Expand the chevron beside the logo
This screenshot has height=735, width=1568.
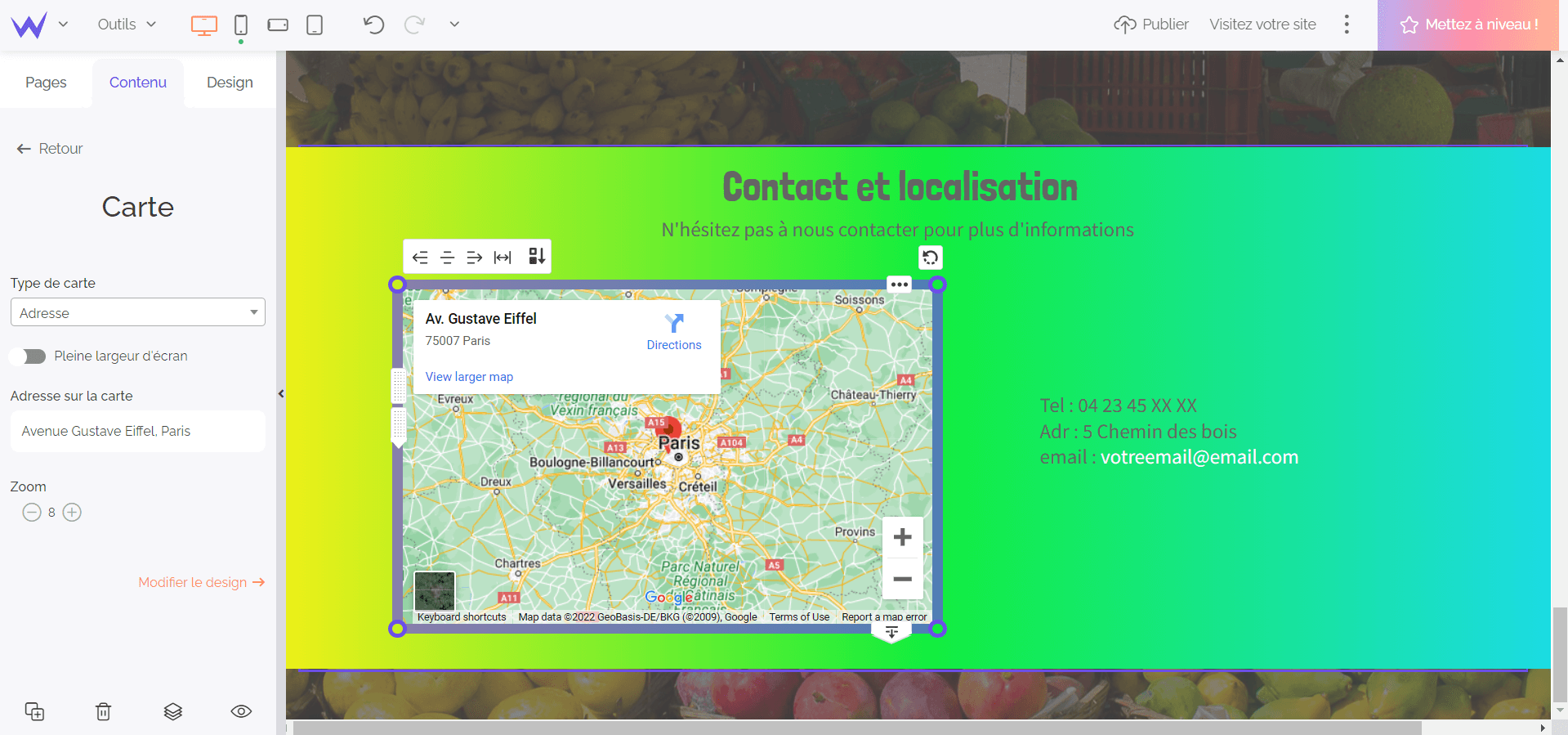[63, 25]
